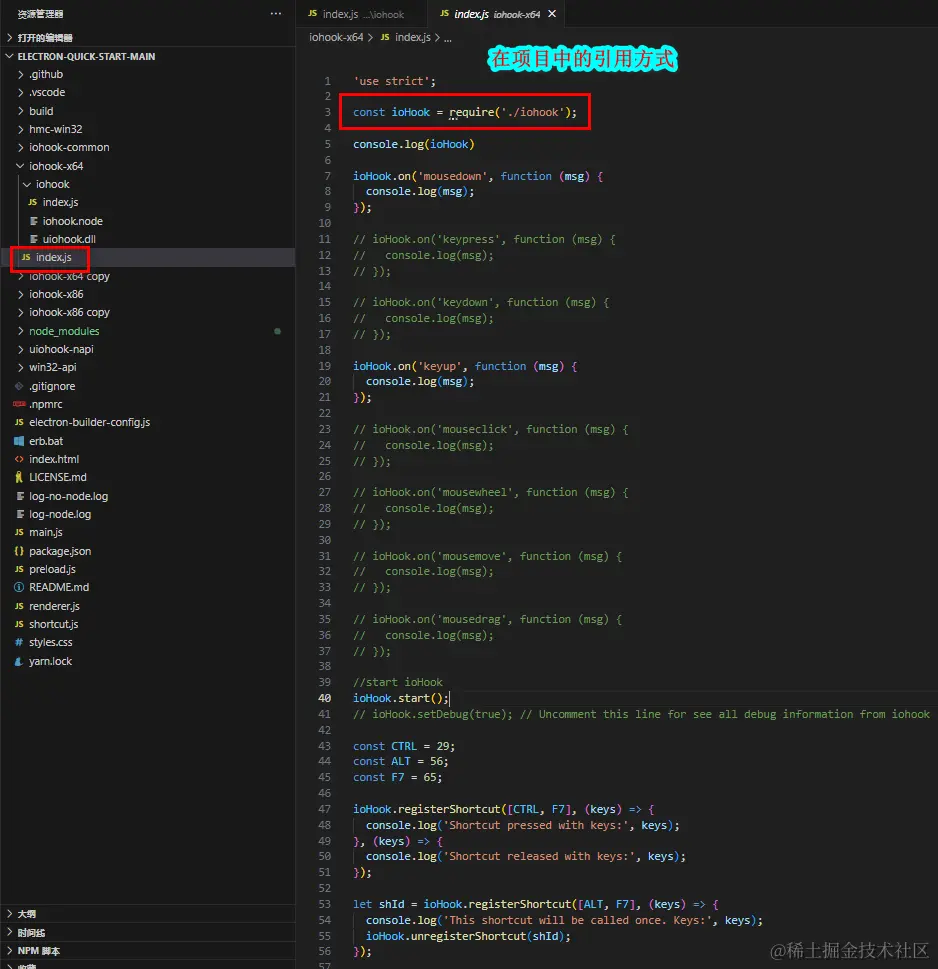Expand the win32-api folder

coord(148,367)
